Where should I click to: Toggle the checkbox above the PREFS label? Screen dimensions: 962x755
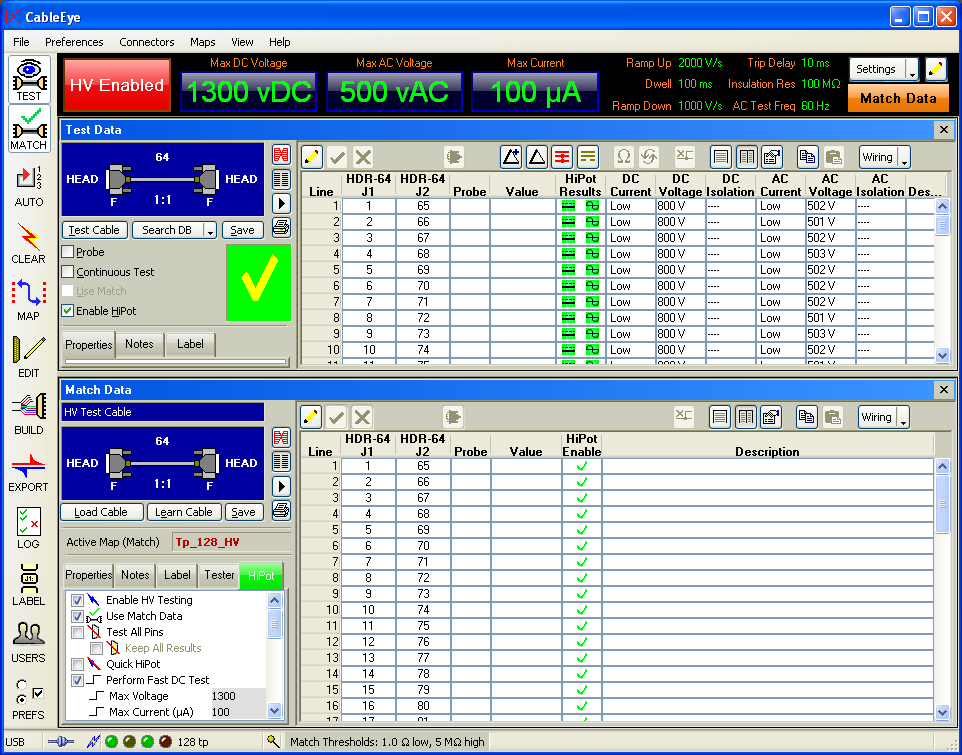click(38, 693)
